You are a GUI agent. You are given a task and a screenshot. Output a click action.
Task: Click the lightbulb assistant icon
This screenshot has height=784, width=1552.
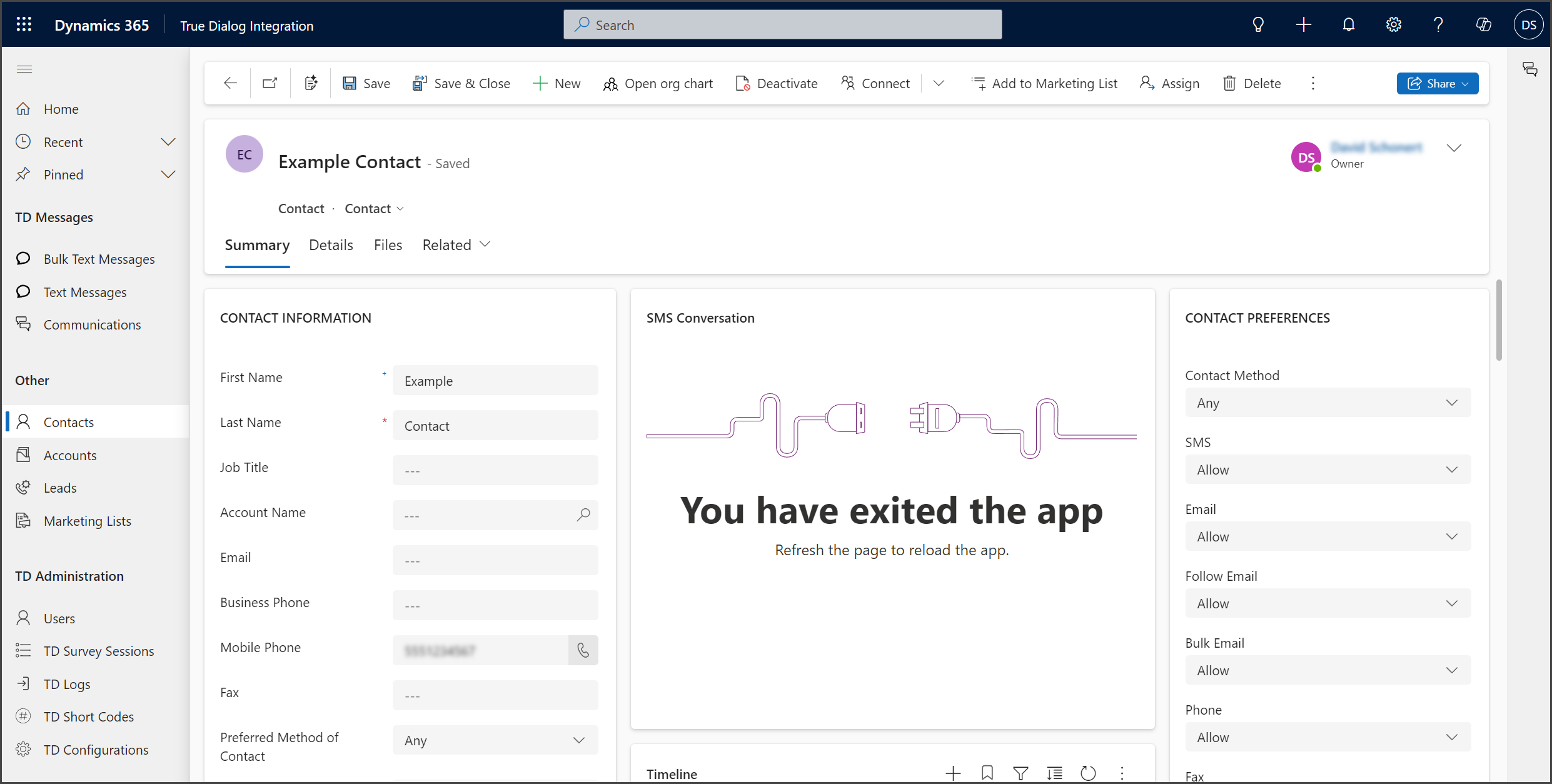(1258, 24)
